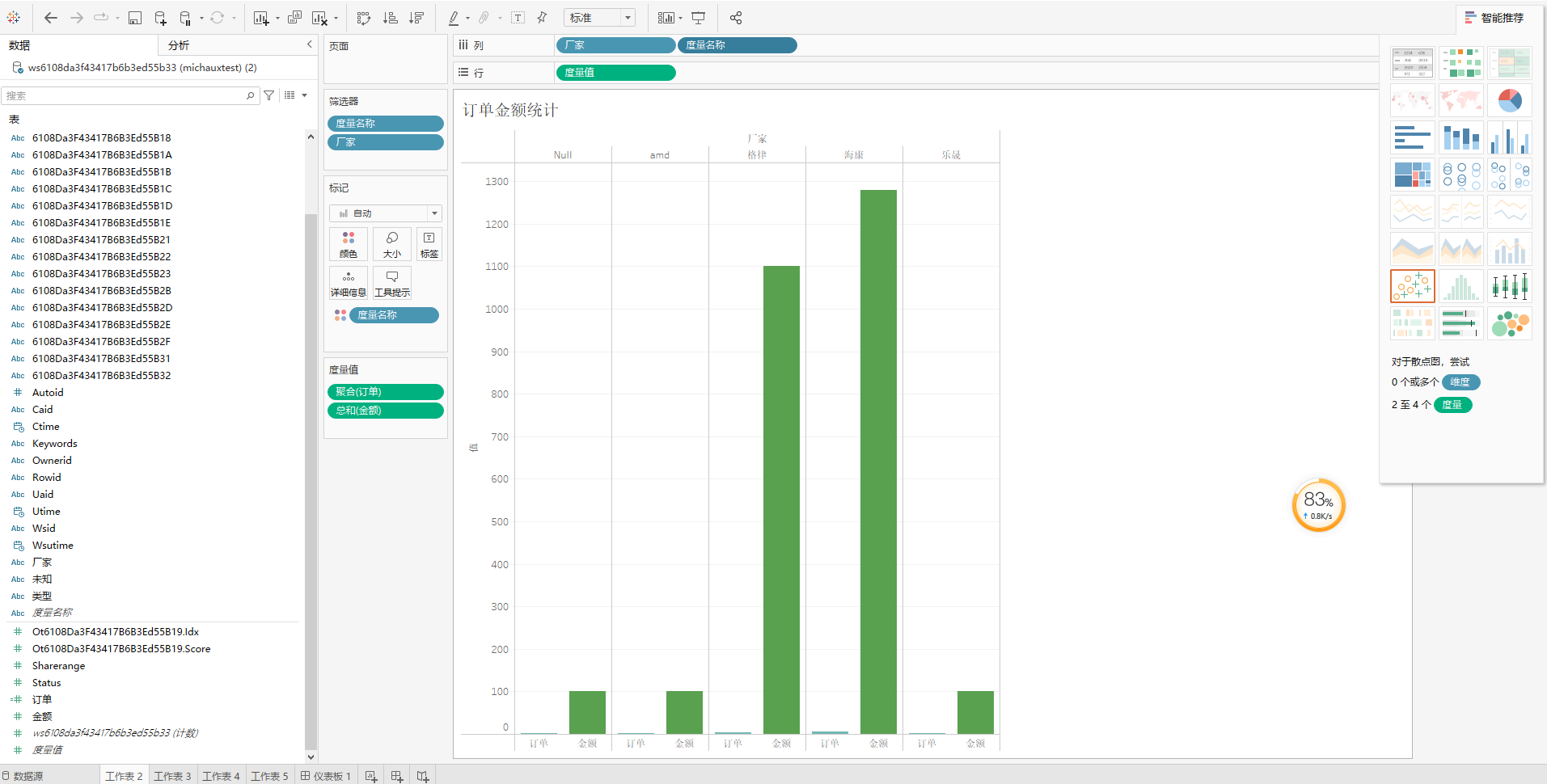This screenshot has height=784, width=1547.
Task: Collapse the data pane with the chevron
Action: tap(309, 45)
